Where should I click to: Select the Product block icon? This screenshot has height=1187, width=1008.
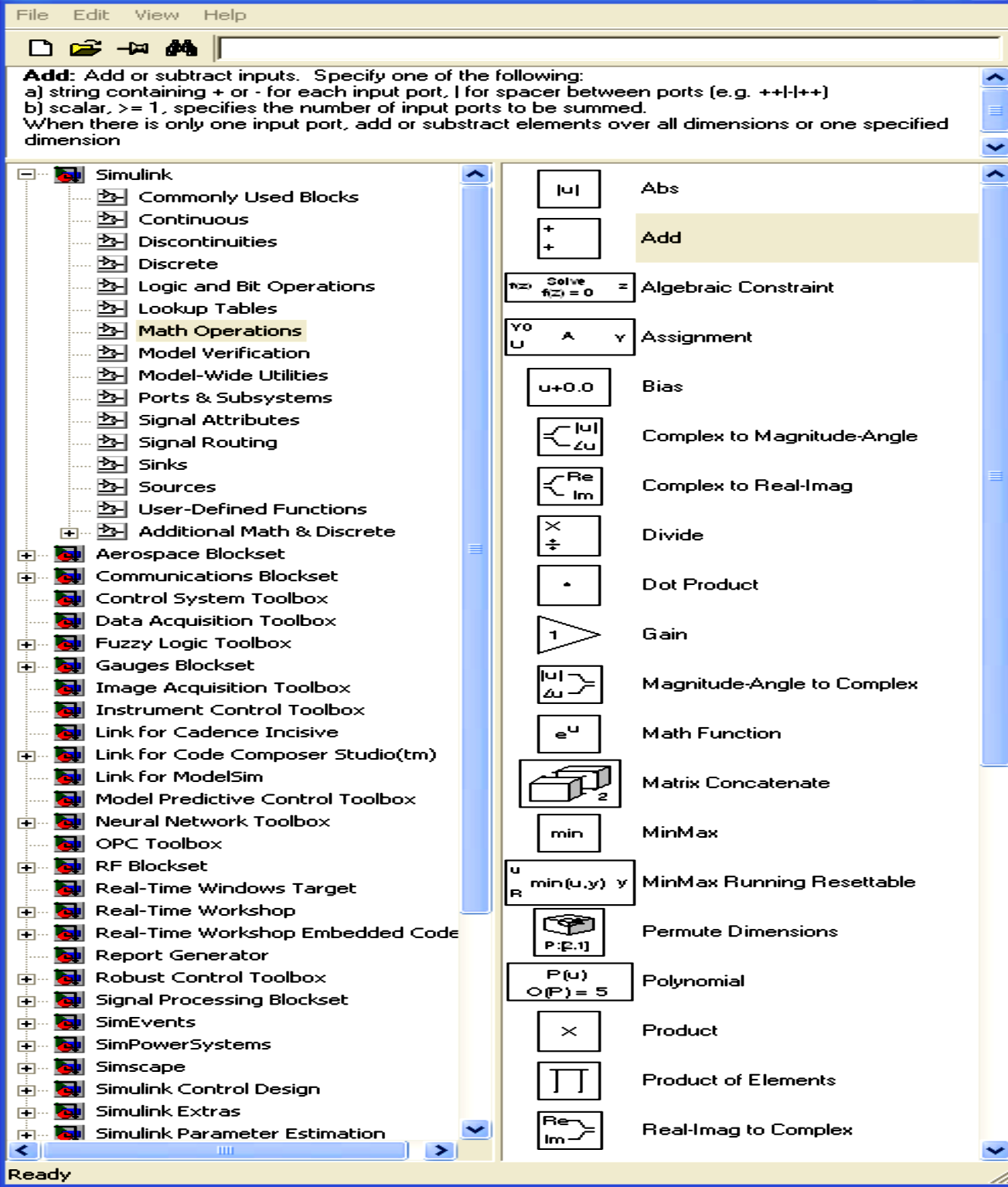(x=568, y=1031)
